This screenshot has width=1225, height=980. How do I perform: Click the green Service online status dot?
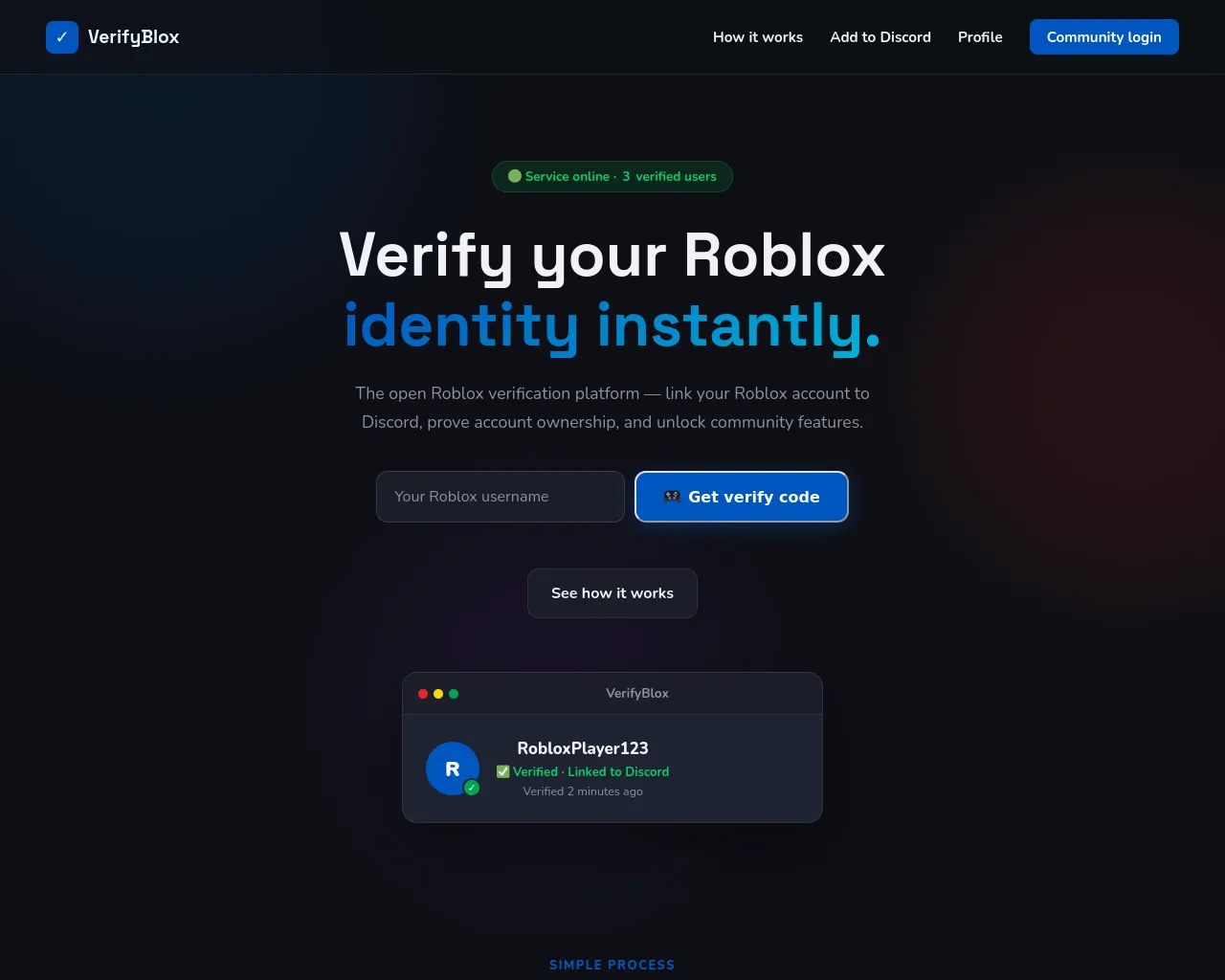[515, 176]
